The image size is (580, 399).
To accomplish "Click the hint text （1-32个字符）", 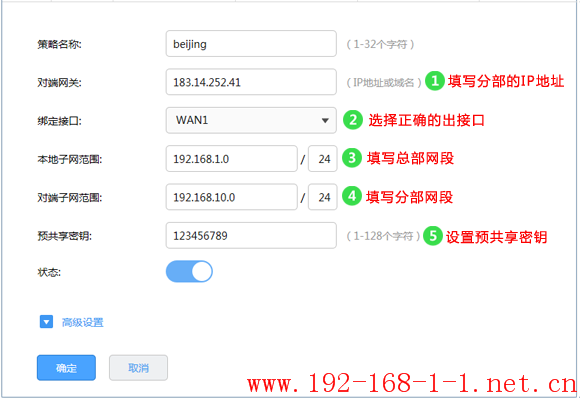I will click(x=380, y=44).
